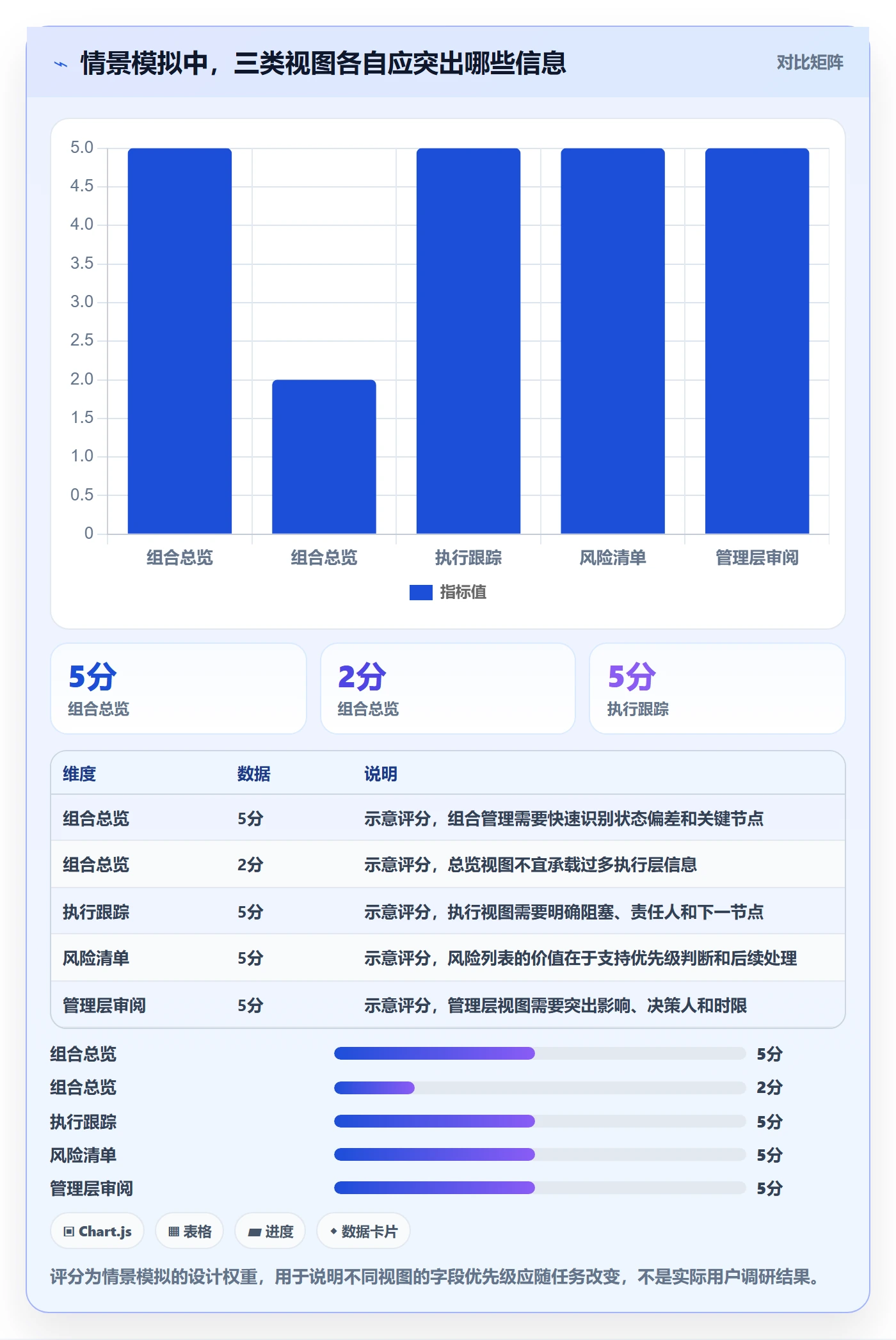The image size is (896, 1340).
Task: Click 风险清单 in the table's 维度 column
Action: [x=96, y=958]
